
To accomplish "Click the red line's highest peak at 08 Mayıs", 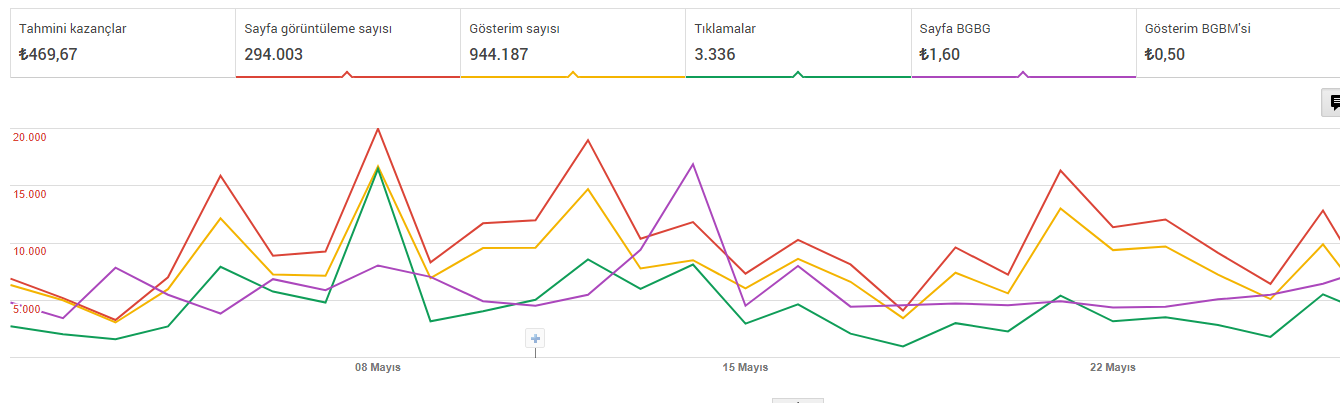I will tap(377, 129).
